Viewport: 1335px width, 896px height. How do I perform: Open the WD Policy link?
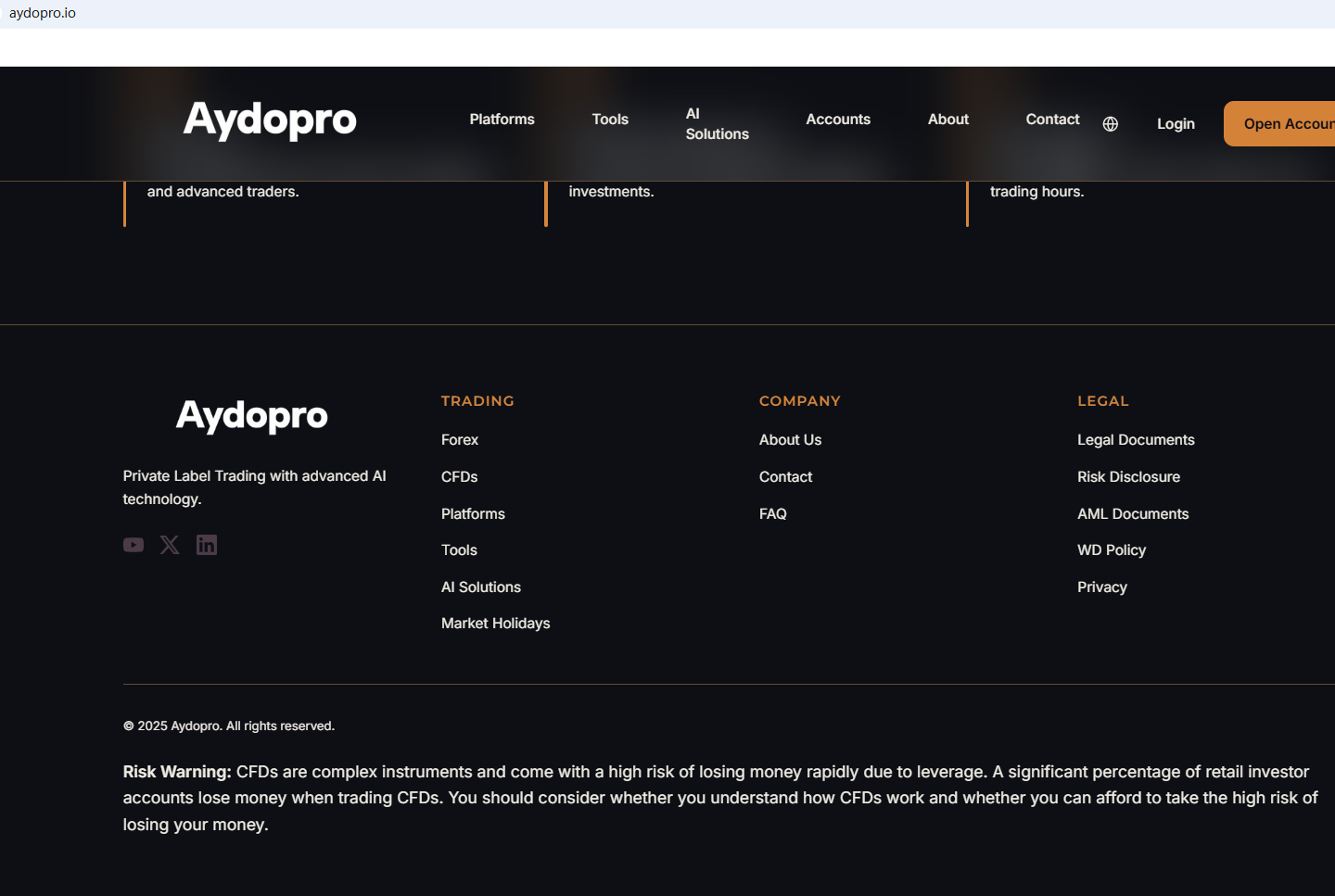tap(1112, 550)
